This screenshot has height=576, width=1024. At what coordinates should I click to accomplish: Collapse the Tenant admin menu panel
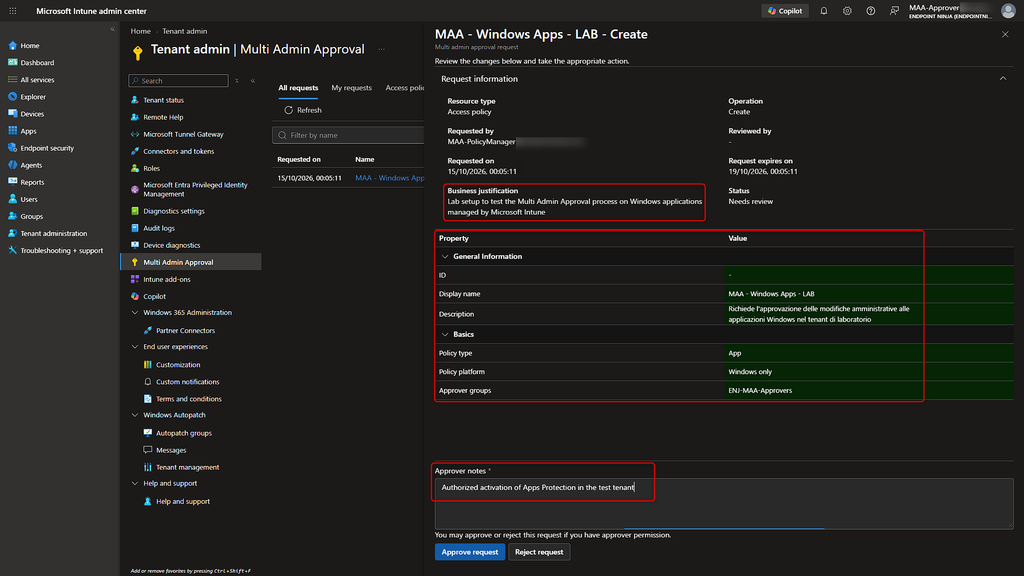pos(253,80)
